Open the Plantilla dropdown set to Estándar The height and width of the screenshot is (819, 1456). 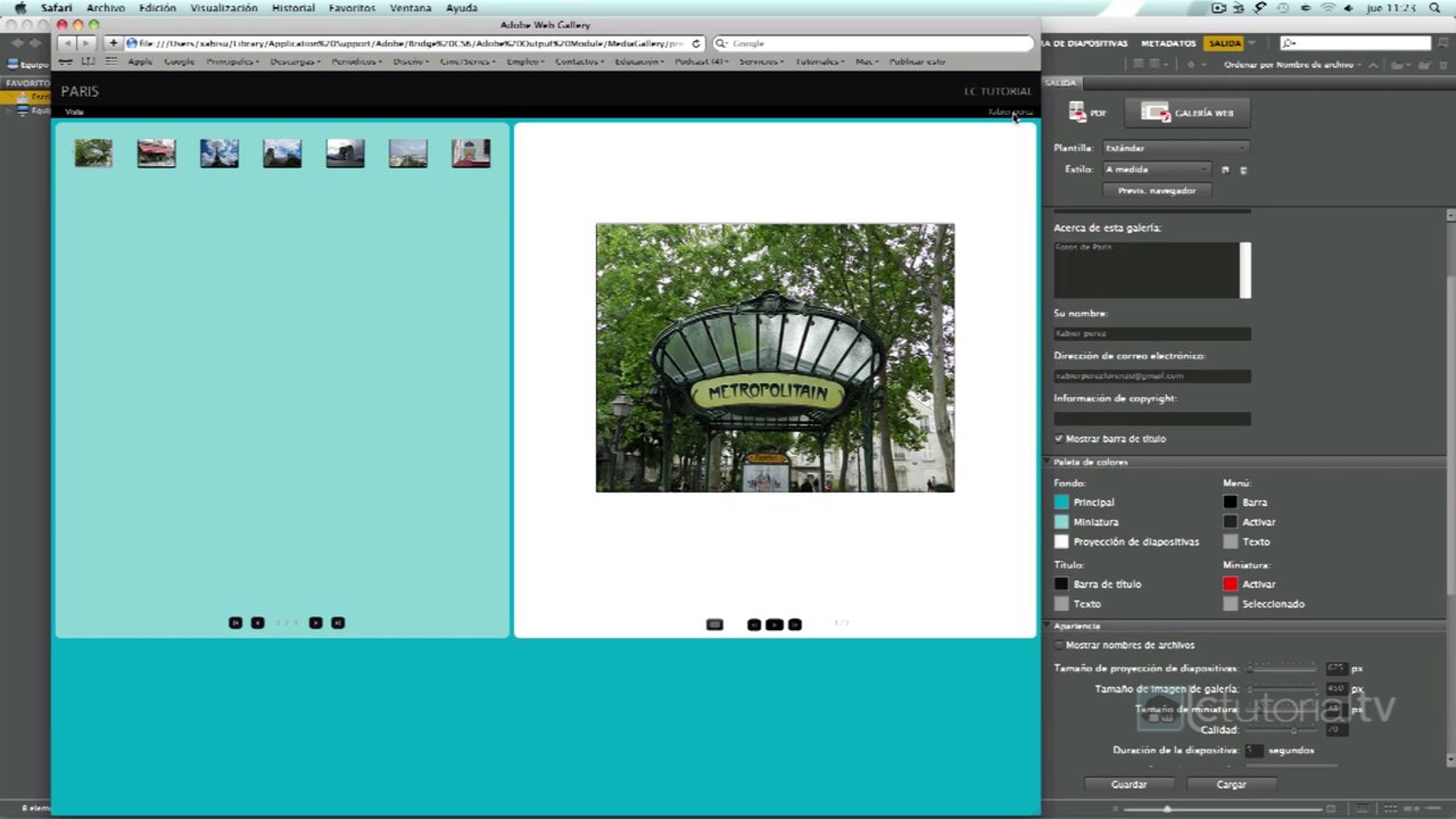pyautogui.click(x=1175, y=148)
